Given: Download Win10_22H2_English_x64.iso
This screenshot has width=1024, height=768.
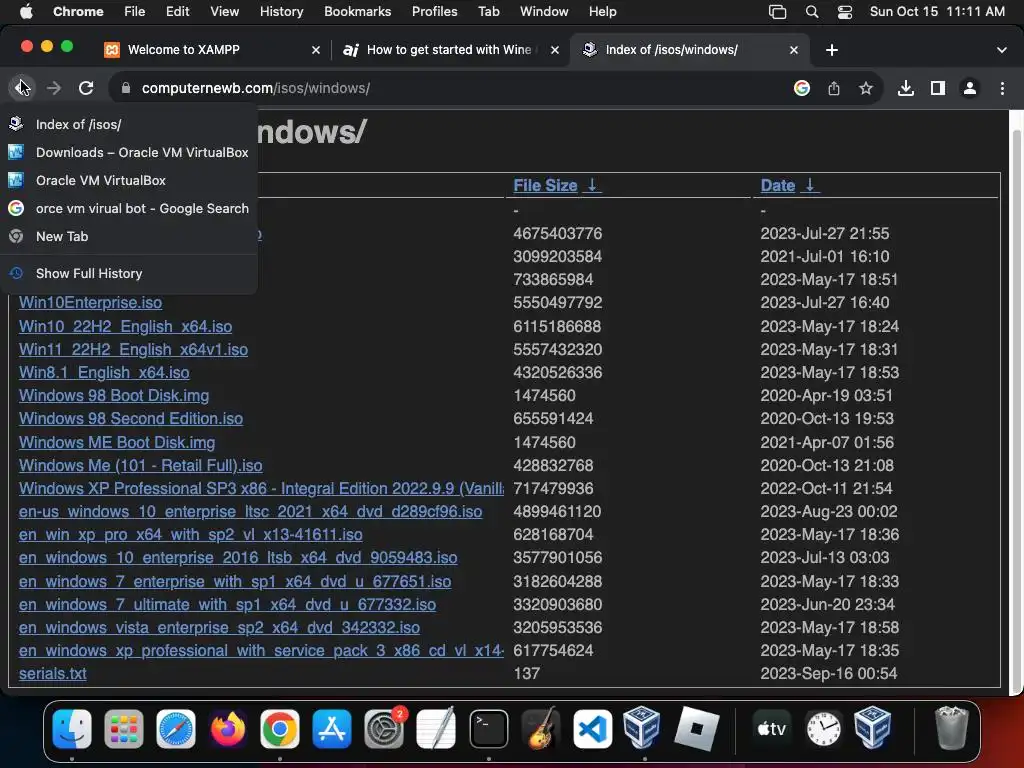Looking at the screenshot, I should coord(125,326).
